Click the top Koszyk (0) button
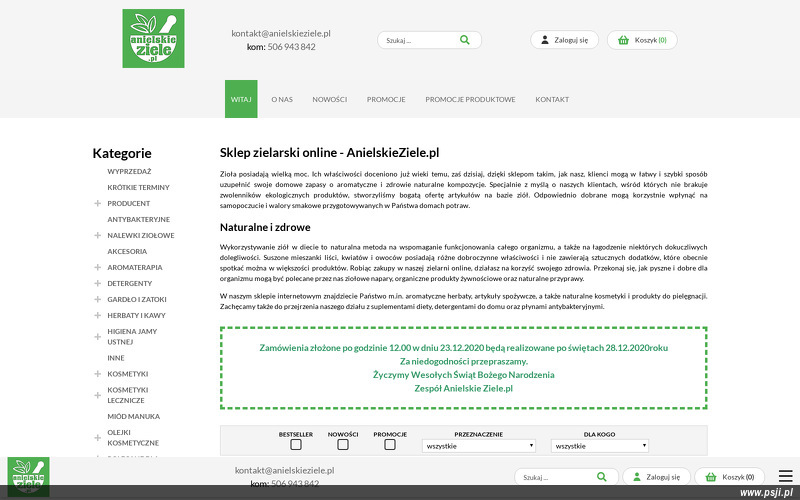This screenshot has width=800, height=500. 642,40
